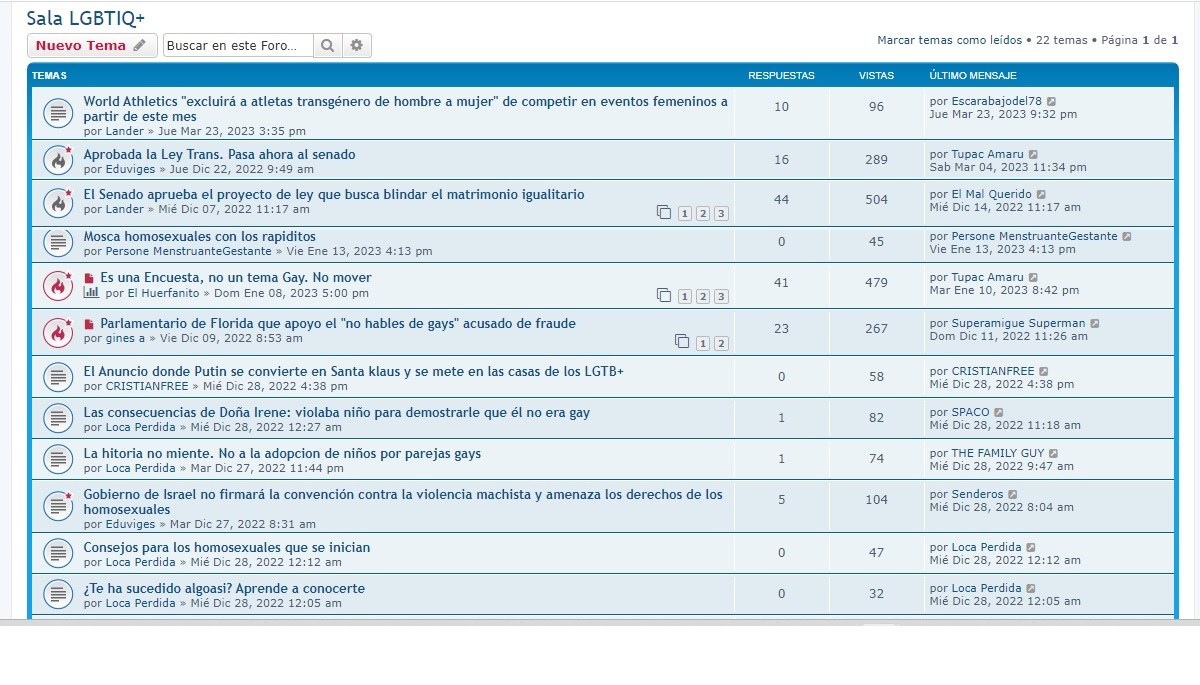The image size is (1200, 685).
Task: Go to page 2 of 'Parlamentario de Florida' topic
Action: point(721,343)
